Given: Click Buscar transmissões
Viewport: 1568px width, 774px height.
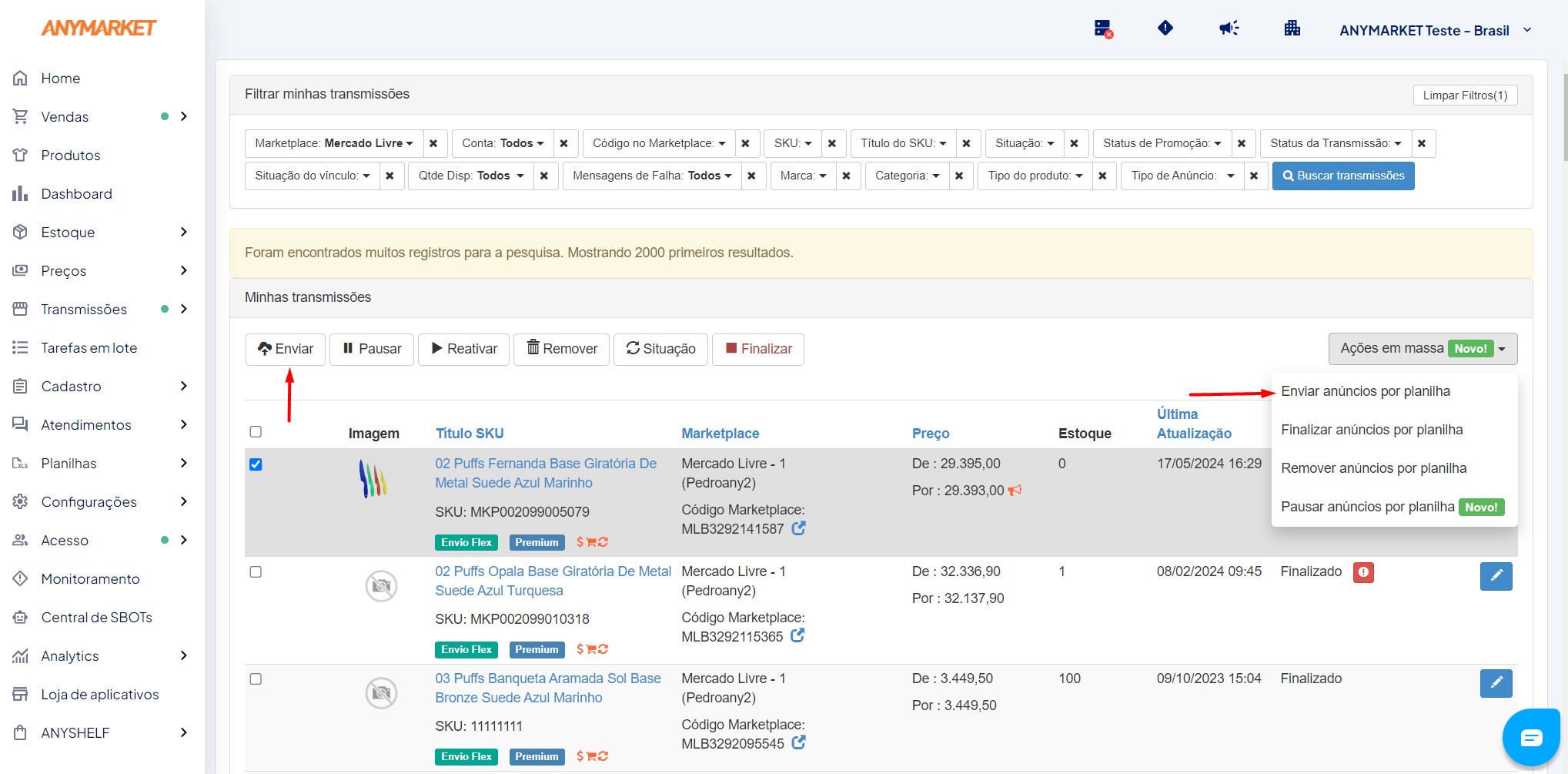Looking at the screenshot, I should coord(1343,176).
